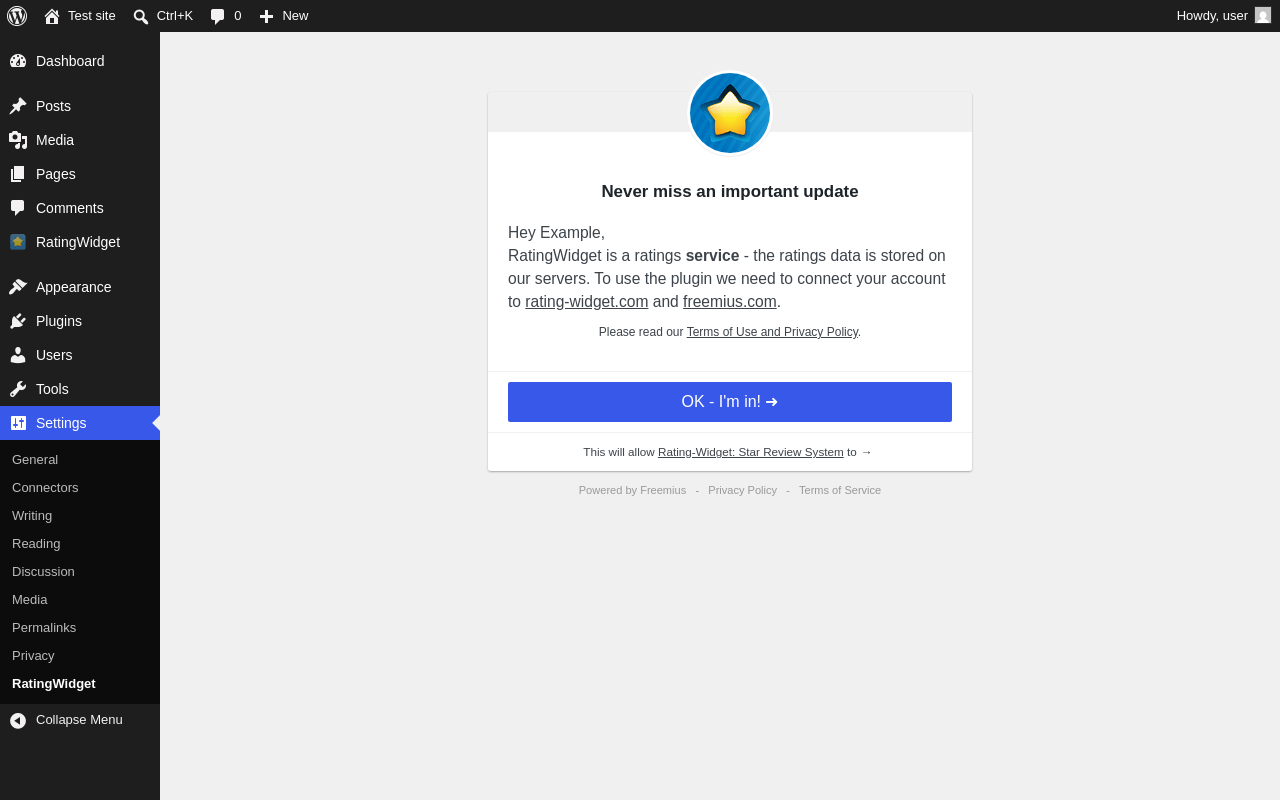This screenshot has width=1280, height=800.
Task: Expand the permissions arrow after 'to'
Action: (x=866, y=452)
